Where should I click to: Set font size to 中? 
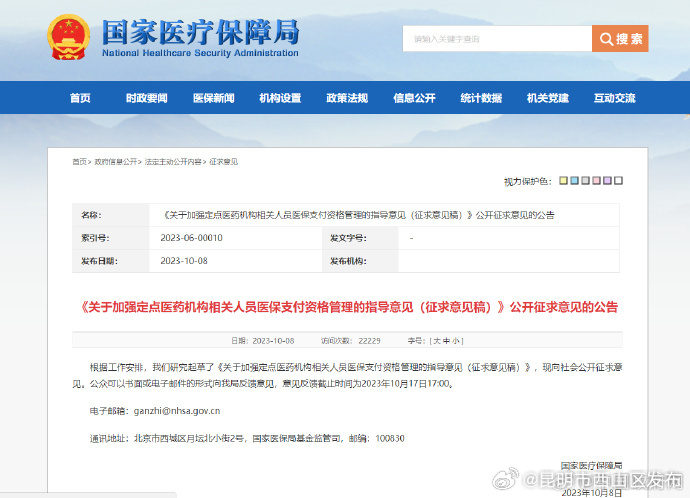coord(446,341)
